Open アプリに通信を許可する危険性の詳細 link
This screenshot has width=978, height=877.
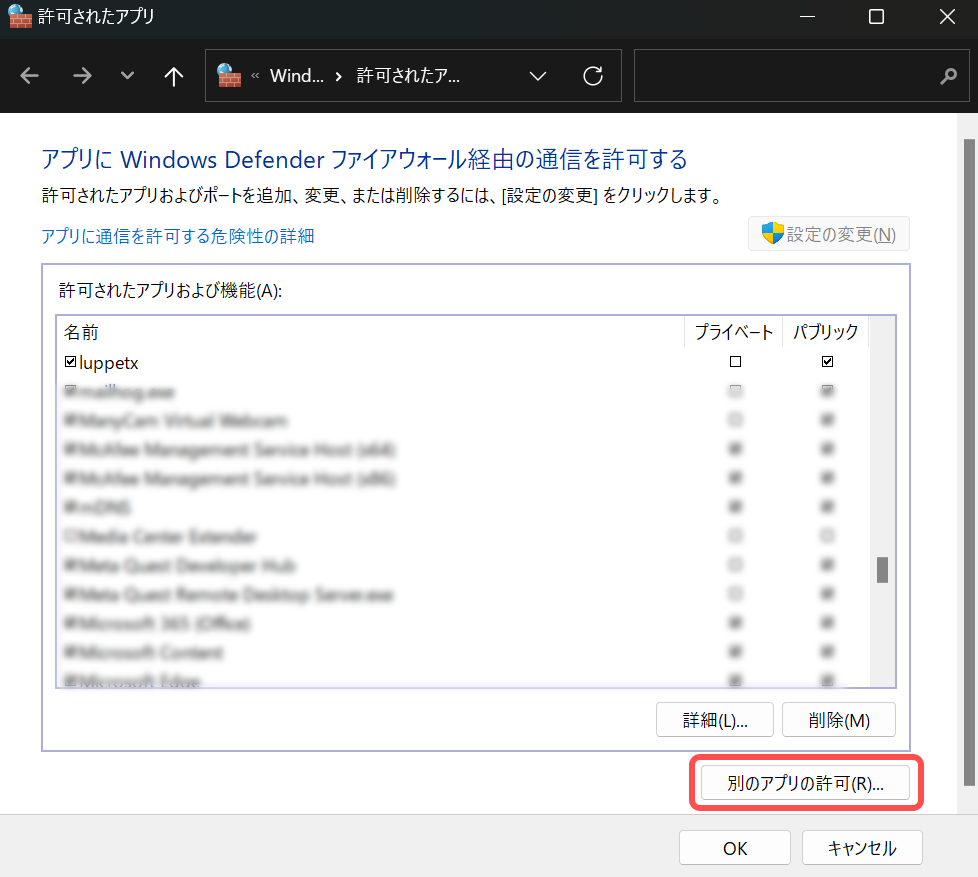click(178, 236)
